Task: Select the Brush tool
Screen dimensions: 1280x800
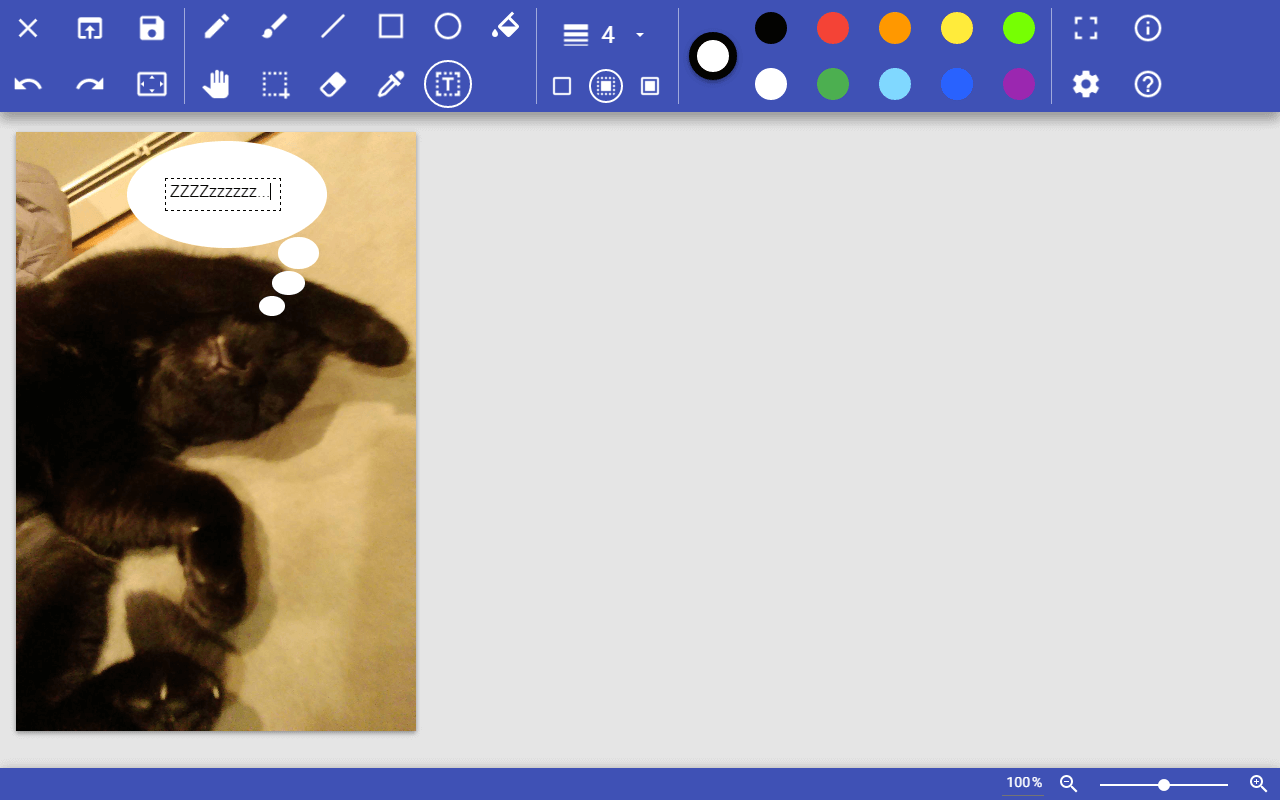Action: point(275,28)
